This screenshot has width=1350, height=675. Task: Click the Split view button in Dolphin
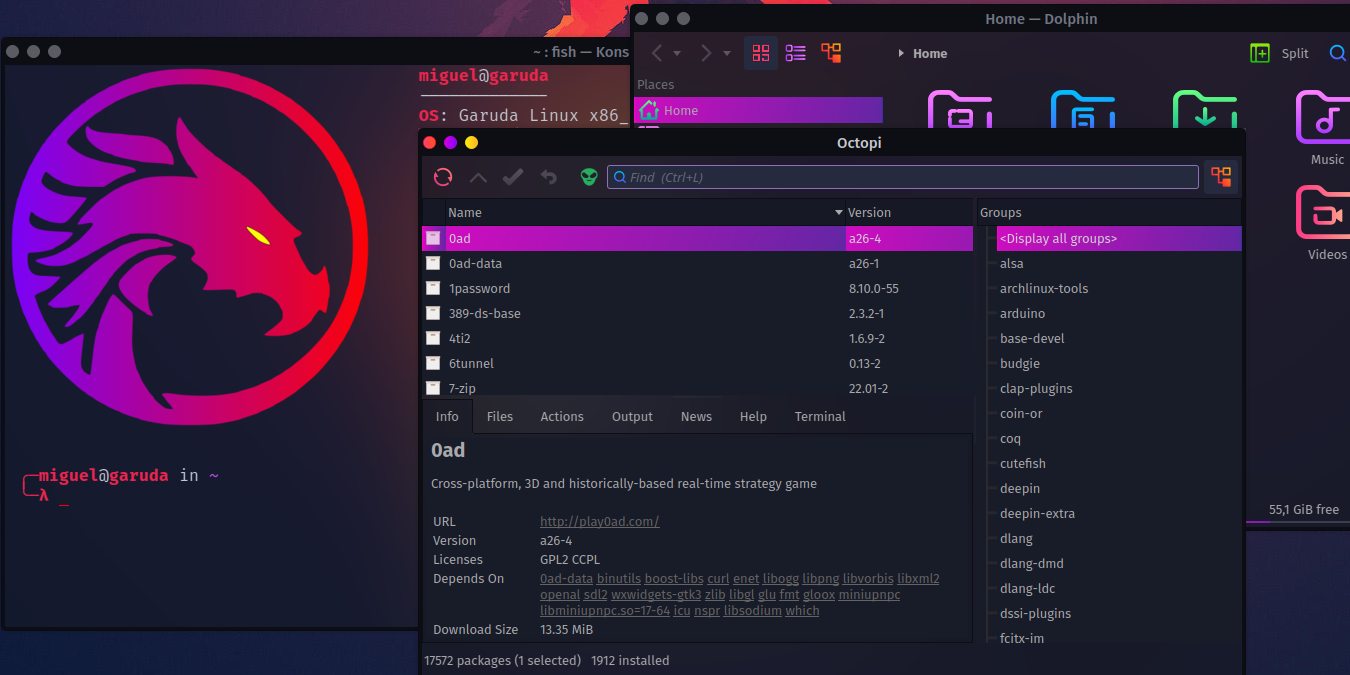pos(1278,52)
